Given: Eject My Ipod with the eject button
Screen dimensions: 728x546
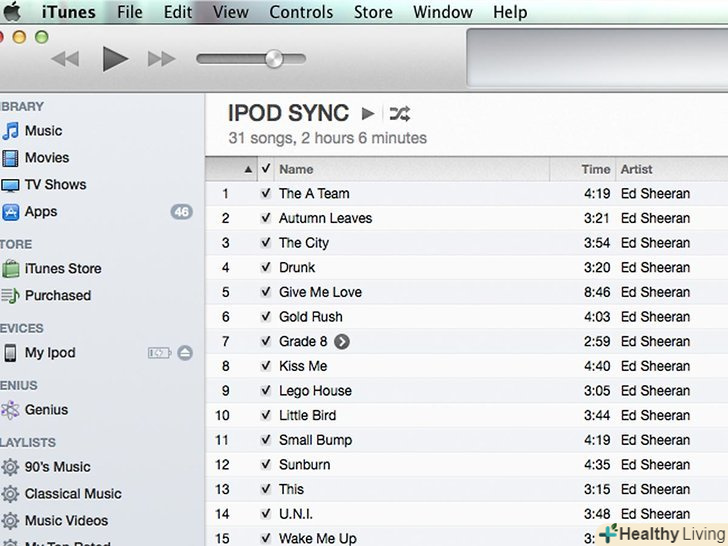Looking at the screenshot, I should [x=185, y=353].
